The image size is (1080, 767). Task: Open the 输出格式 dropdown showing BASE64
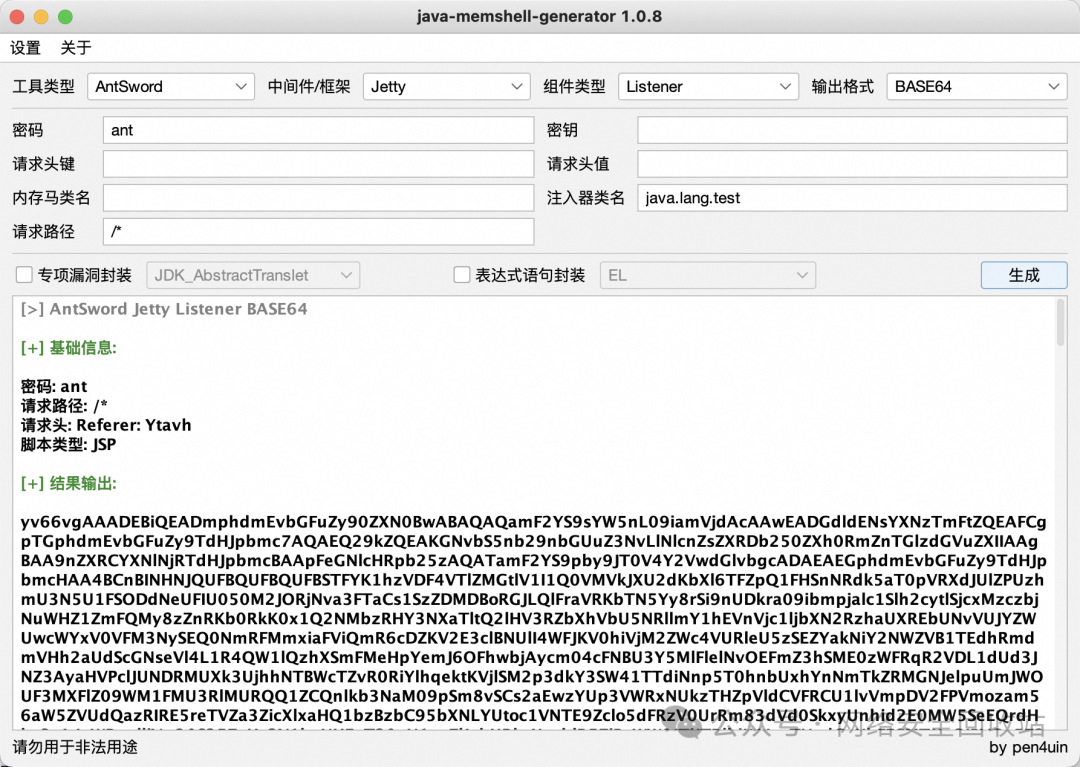(x=977, y=87)
